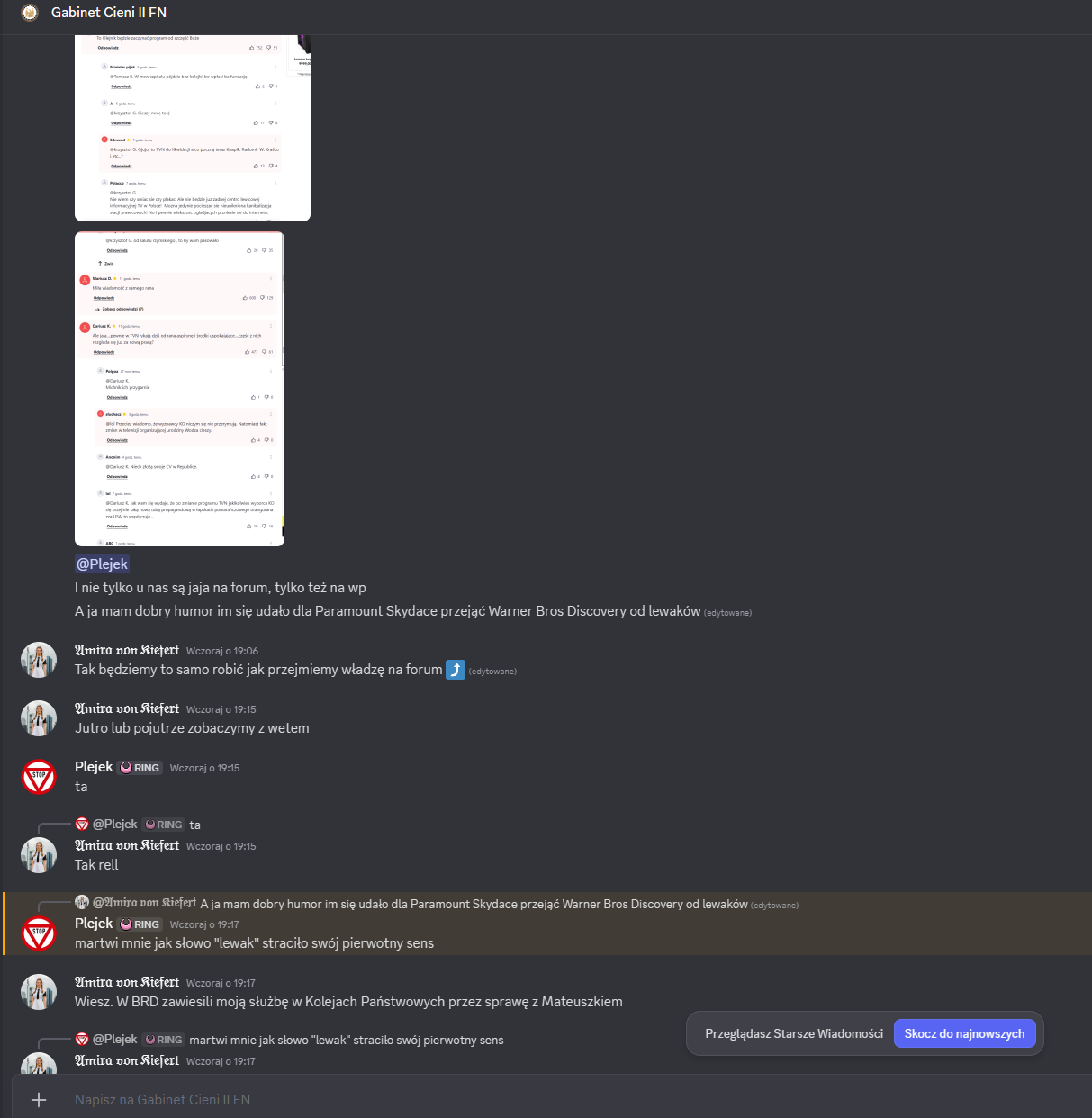Click the Gabinet Cieni II FN group icon
This screenshot has width=1092, height=1118.
pos(30,13)
